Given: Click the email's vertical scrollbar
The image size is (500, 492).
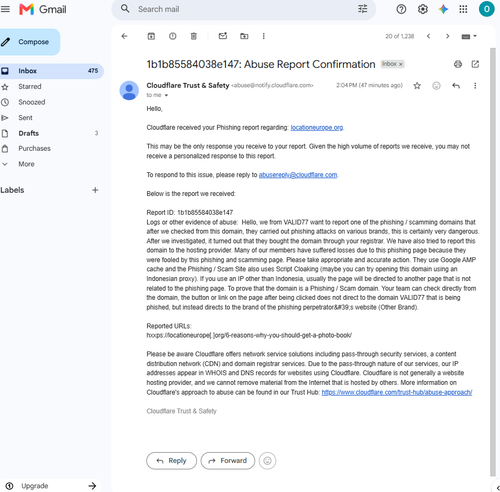Looking at the screenshot, I should (493, 262).
